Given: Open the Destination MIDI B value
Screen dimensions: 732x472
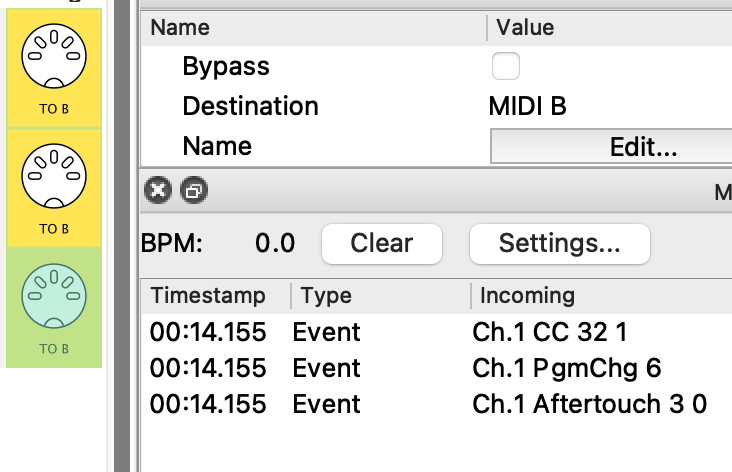Looking at the screenshot, I should pos(527,106).
